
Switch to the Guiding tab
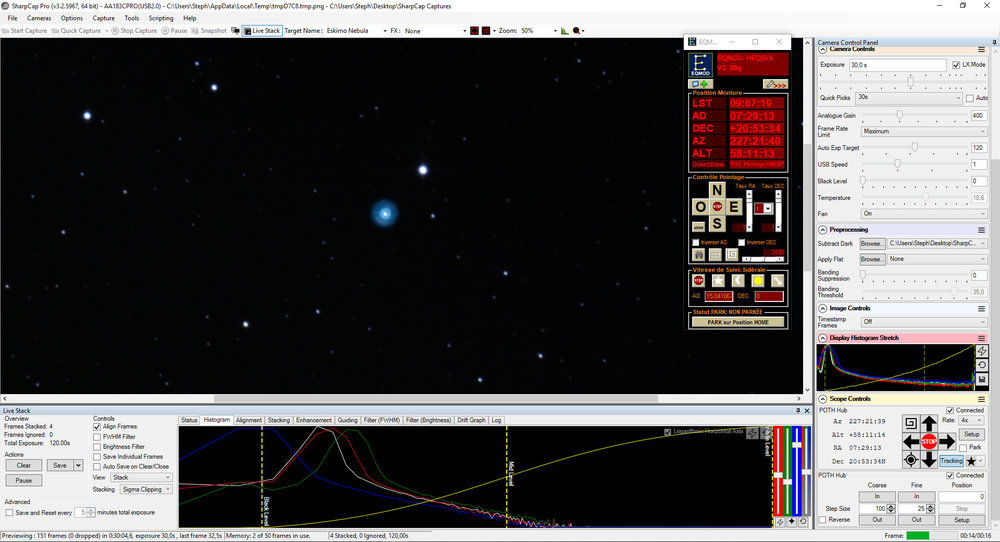pyautogui.click(x=347, y=420)
